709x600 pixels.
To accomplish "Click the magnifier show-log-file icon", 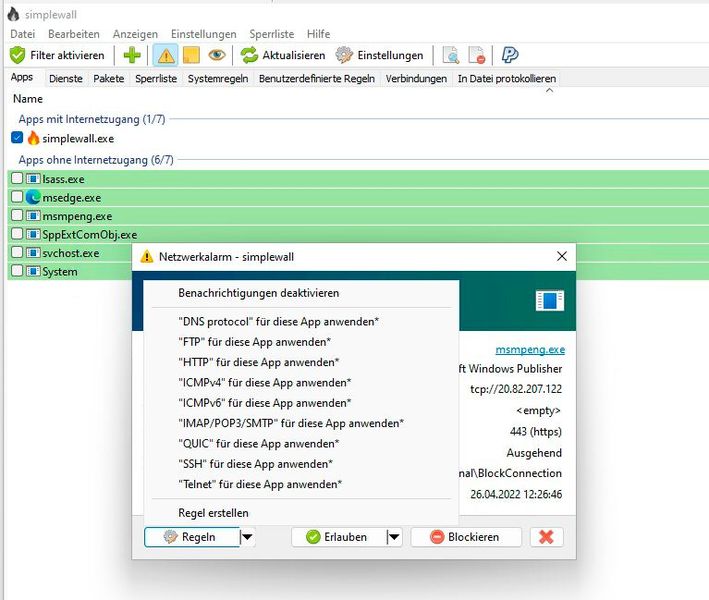I will pos(451,55).
